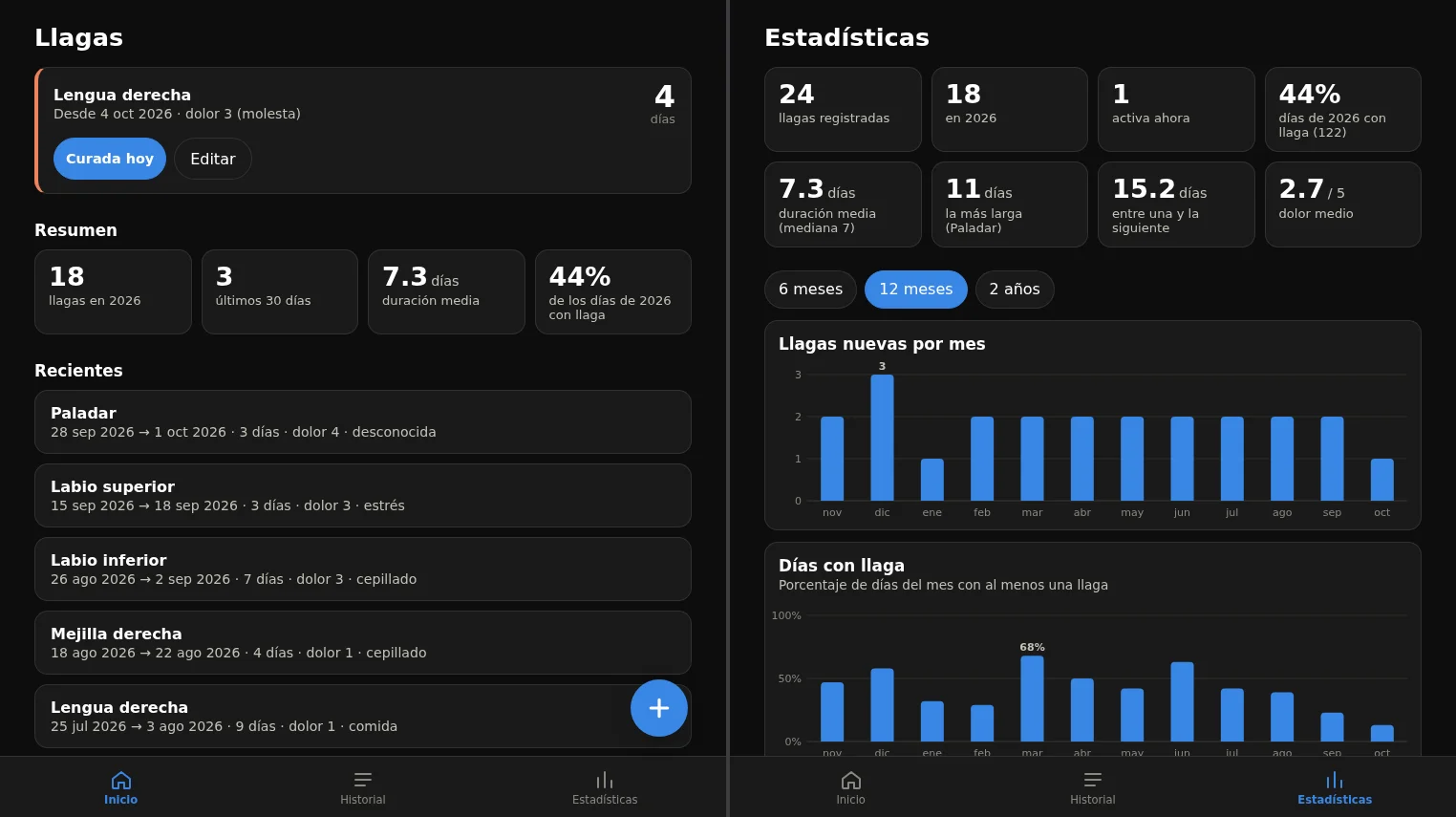This screenshot has width=1456, height=817.
Task: Open the Labio inferior recent entry
Action: [x=363, y=570]
